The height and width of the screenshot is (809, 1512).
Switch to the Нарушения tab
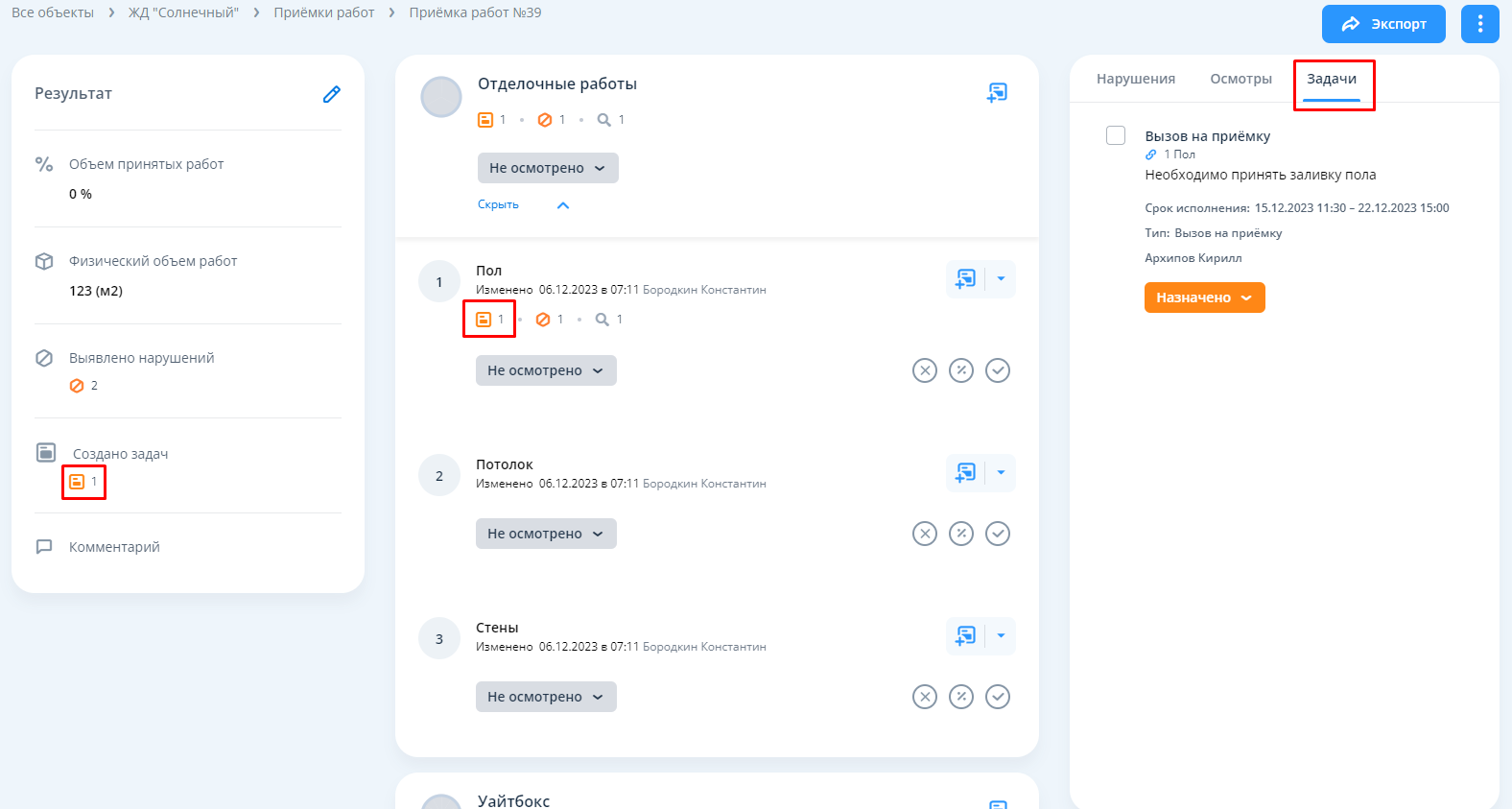pyautogui.click(x=1135, y=79)
